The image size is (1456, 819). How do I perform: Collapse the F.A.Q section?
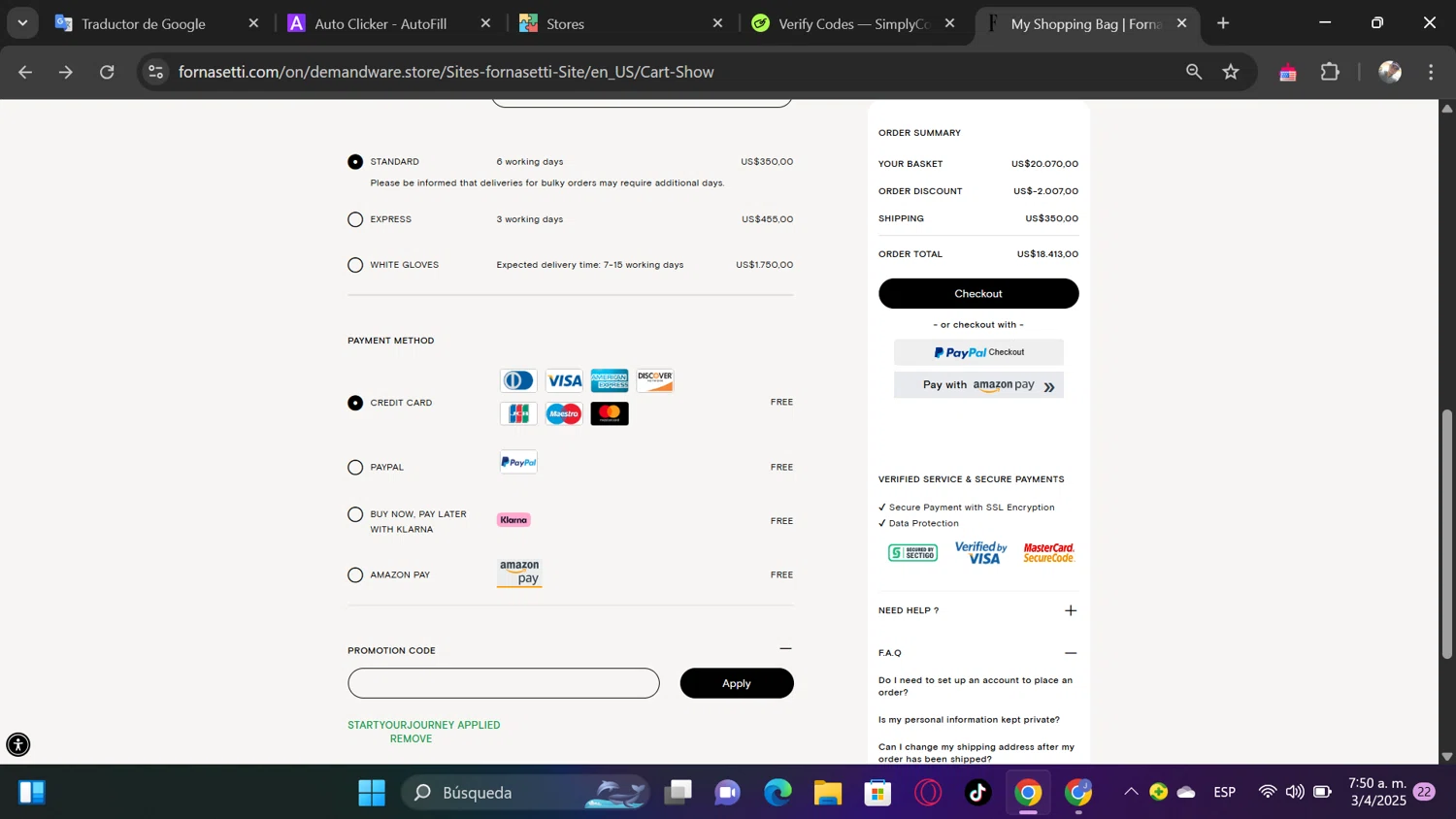pos(1071,653)
